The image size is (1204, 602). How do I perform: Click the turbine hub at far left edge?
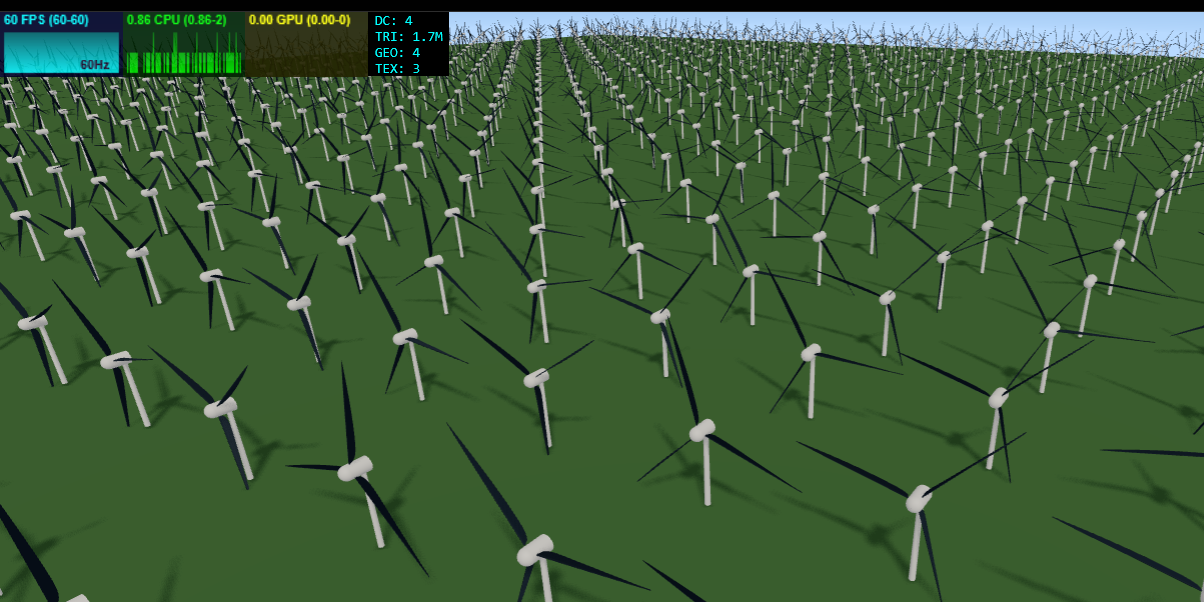[x=33, y=323]
